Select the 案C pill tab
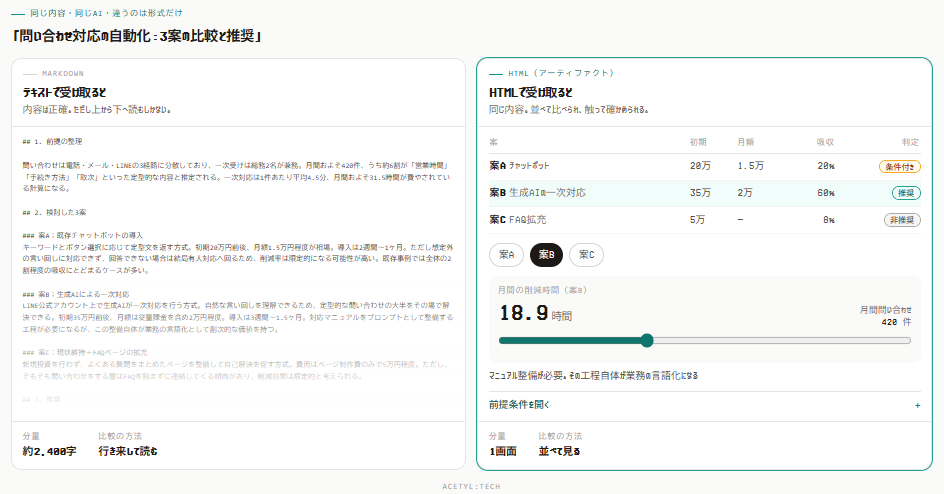 [586, 255]
